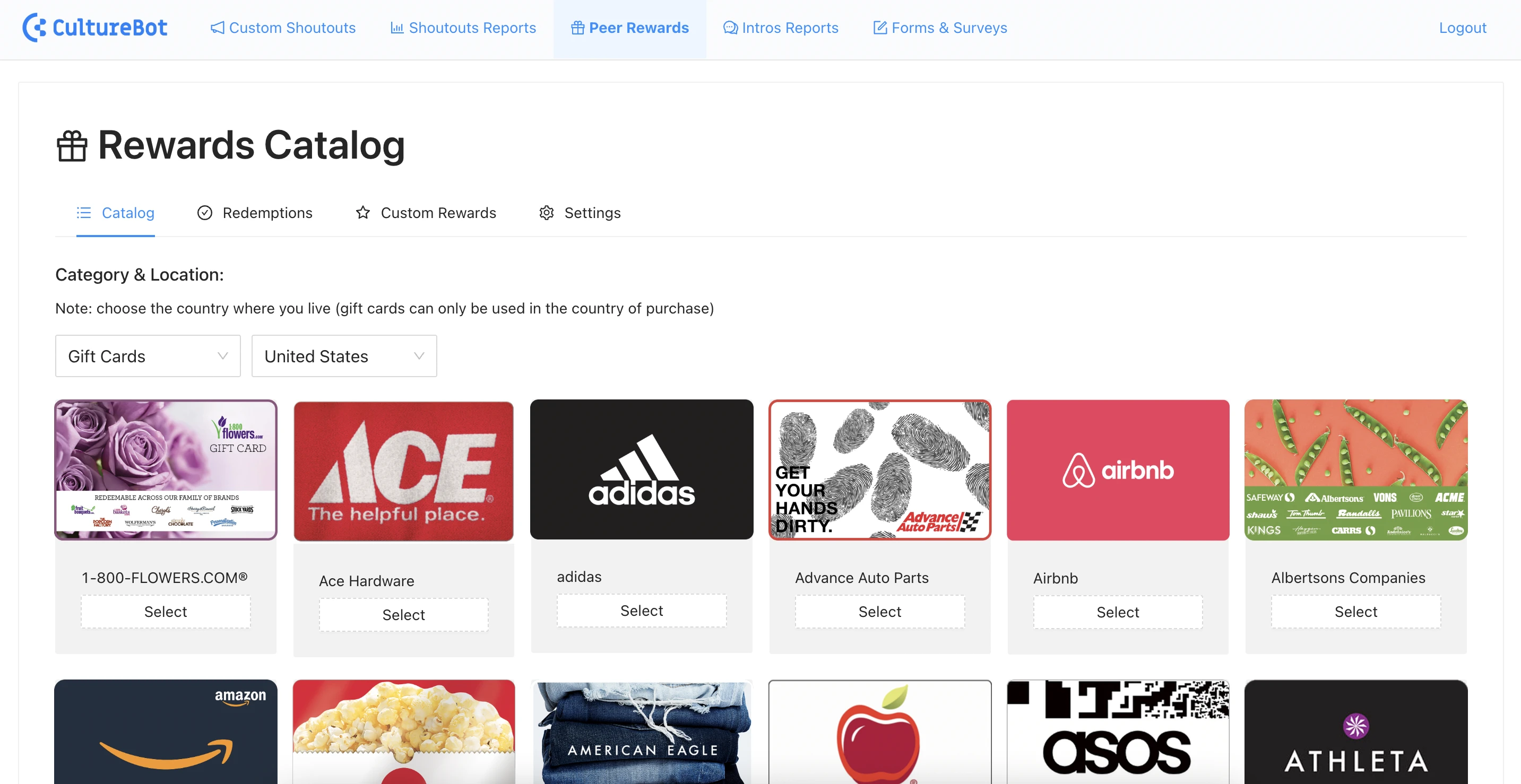Click the Advance Auto Parts gift card thumbnail
1521x784 pixels.
click(879, 469)
